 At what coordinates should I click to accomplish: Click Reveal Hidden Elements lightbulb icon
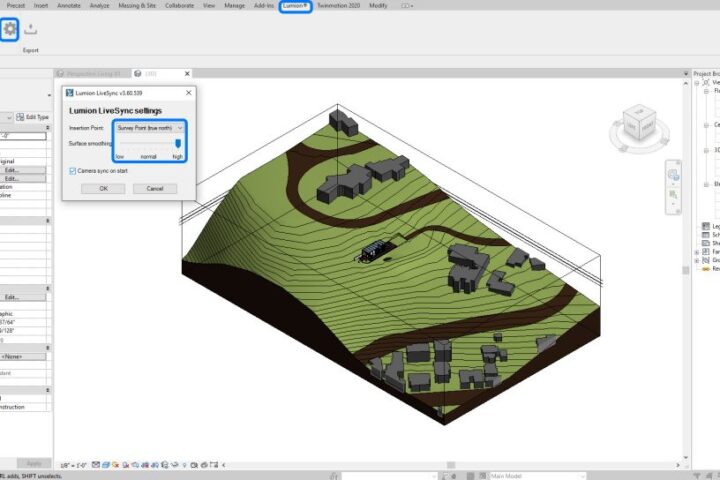185,465
